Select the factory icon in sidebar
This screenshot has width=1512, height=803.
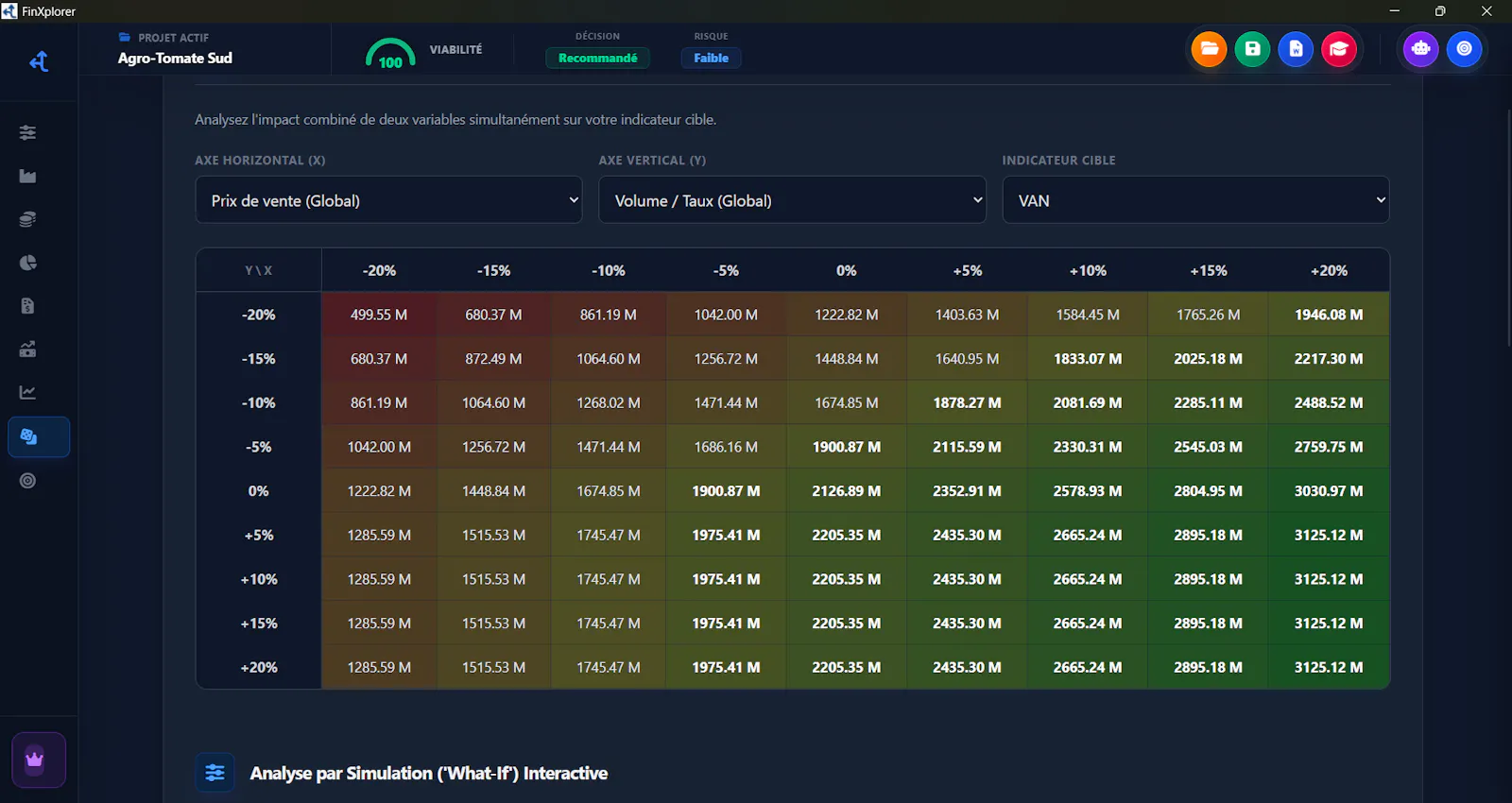point(27,176)
